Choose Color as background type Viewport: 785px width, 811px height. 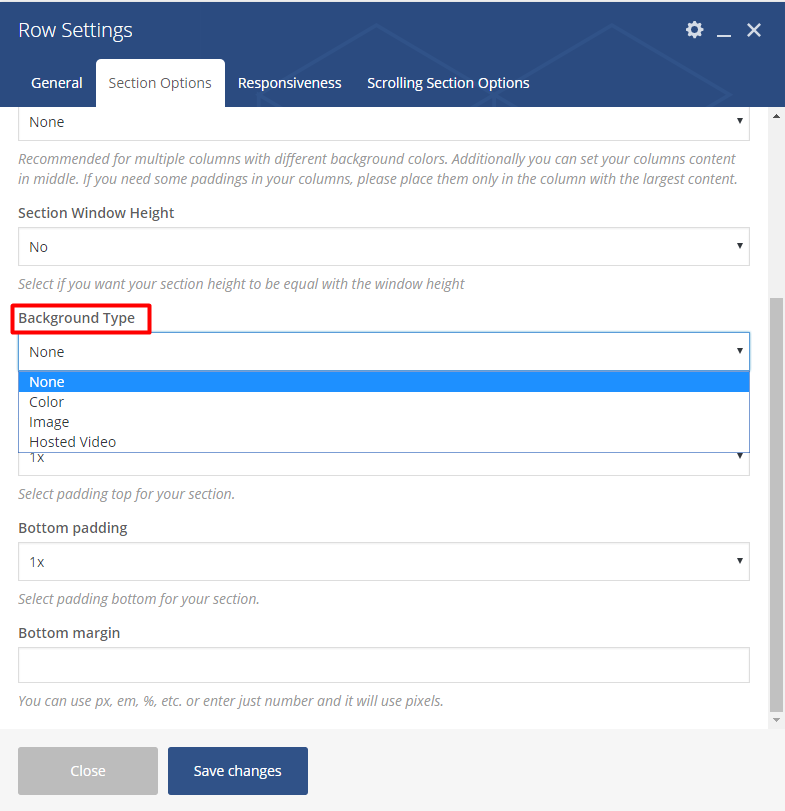point(384,402)
